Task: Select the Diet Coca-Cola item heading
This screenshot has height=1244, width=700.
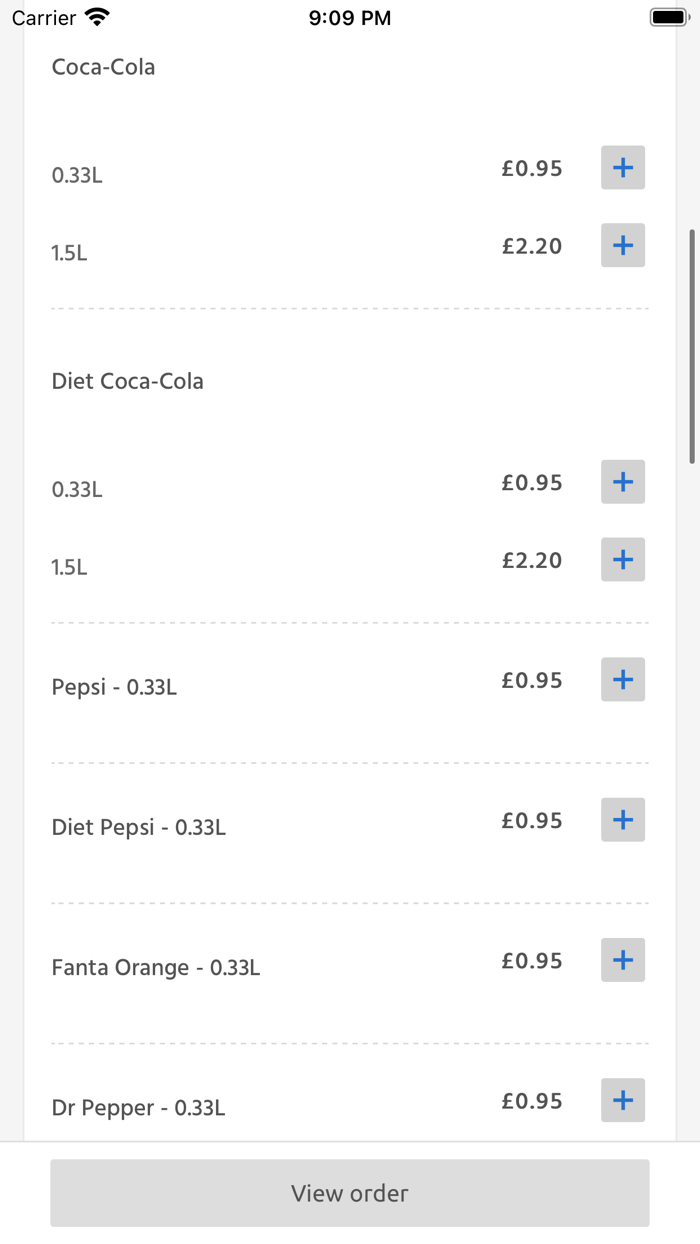Action: pyautogui.click(x=128, y=381)
